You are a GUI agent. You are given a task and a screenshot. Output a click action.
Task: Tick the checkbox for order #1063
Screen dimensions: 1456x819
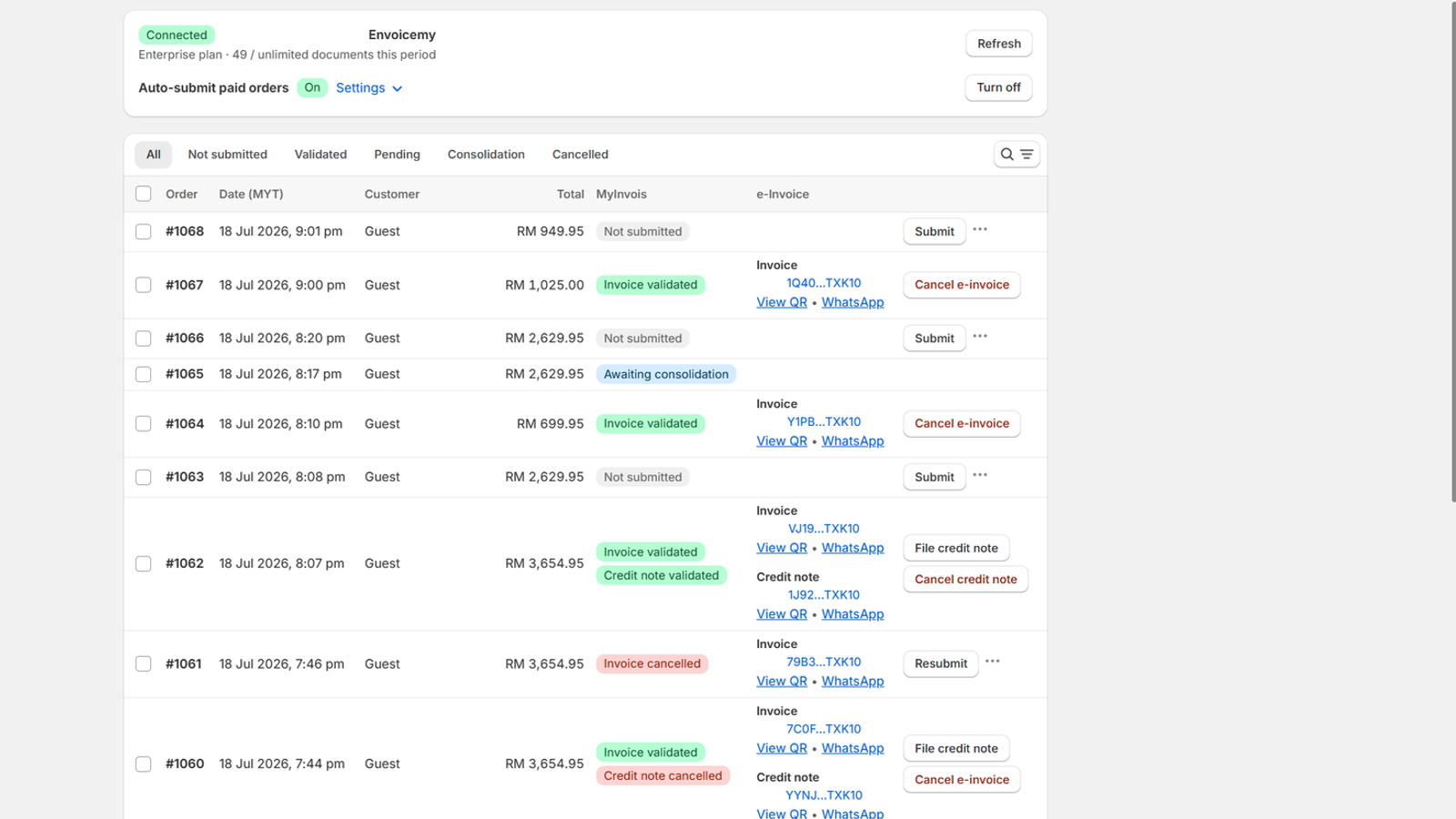(x=144, y=477)
